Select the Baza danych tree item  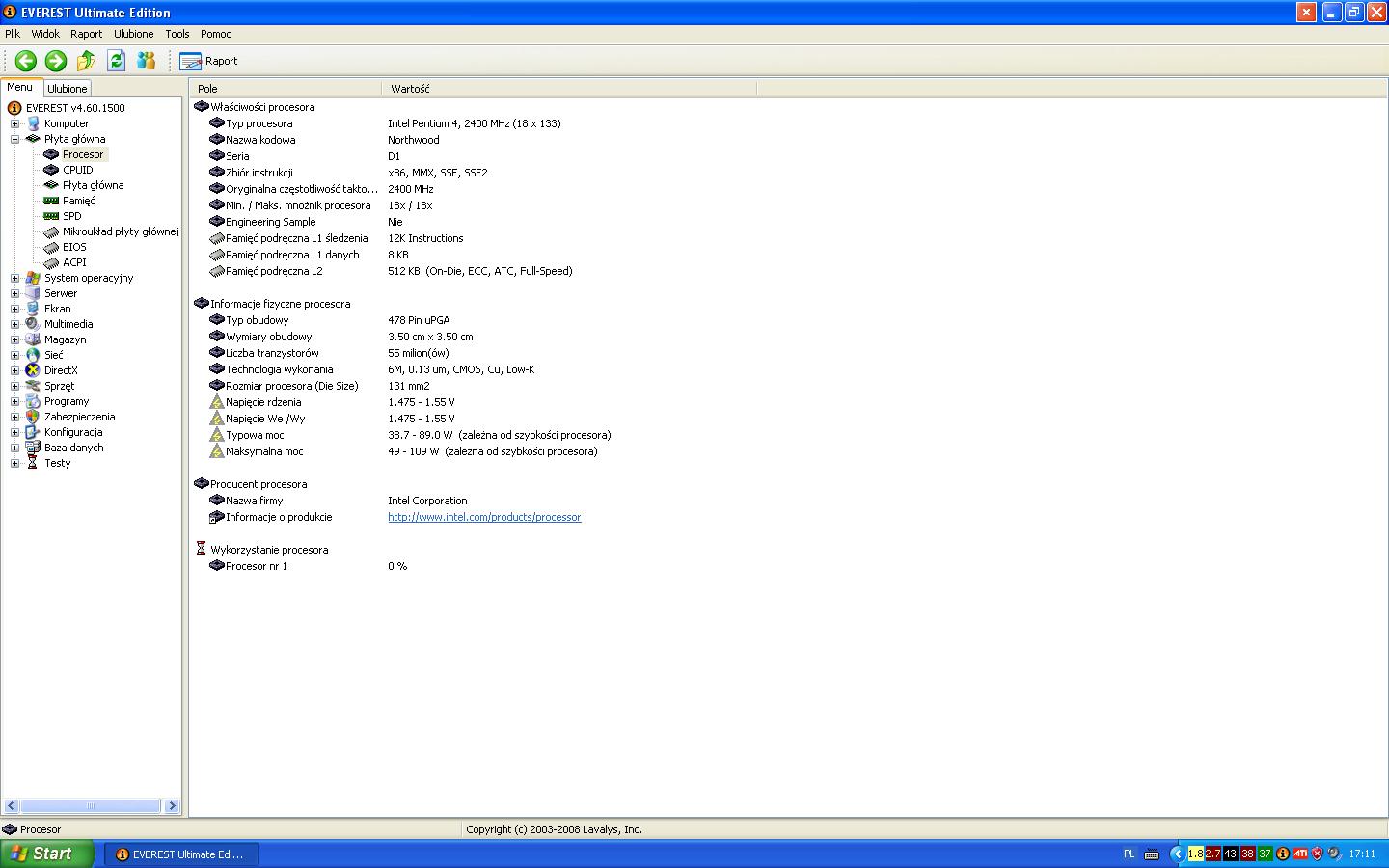pos(73,448)
